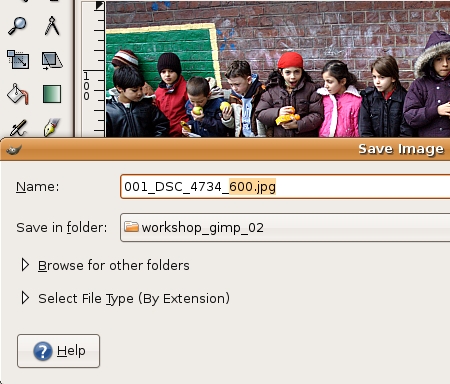
Task: Click the folder icon beside workshop_gimp_02
Action: click(x=131, y=227)
